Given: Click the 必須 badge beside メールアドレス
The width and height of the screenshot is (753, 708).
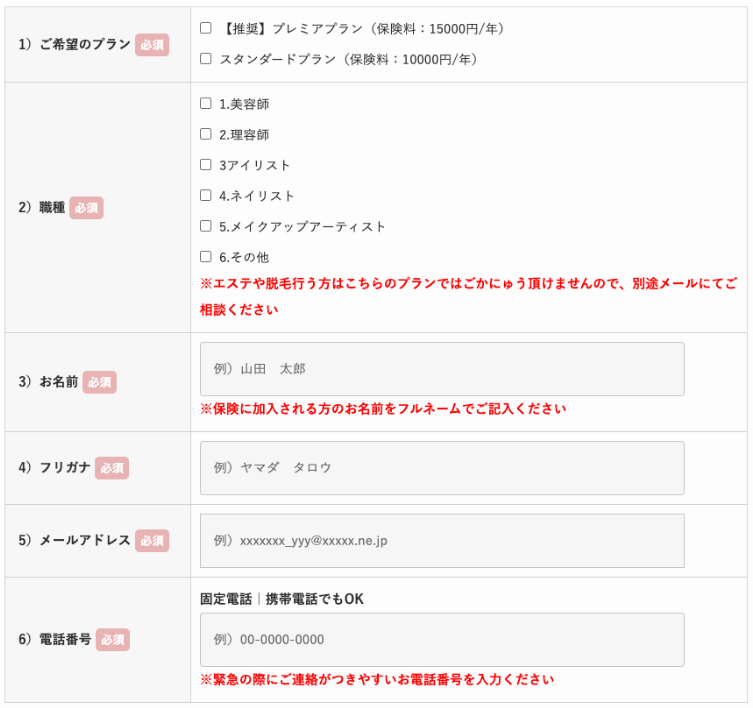Looking at the screenshot, I should coord(152,541).
